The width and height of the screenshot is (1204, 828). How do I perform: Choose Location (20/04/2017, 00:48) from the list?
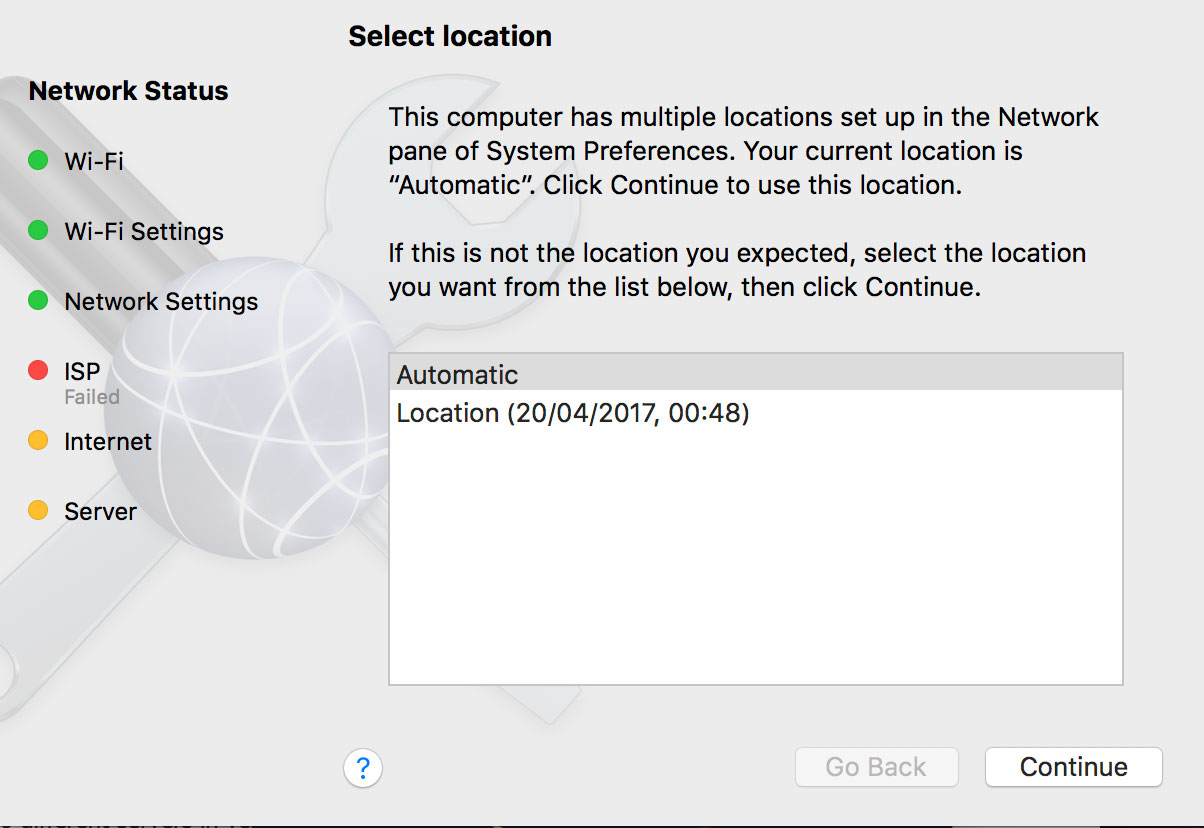(573, 413)
